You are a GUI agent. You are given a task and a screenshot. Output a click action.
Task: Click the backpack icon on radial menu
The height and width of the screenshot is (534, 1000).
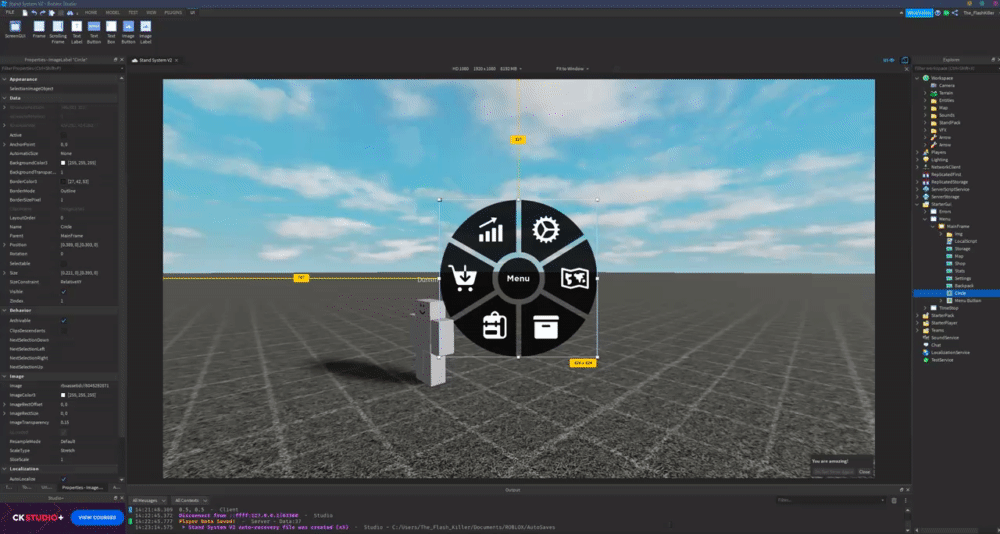[x=495, y=325]
